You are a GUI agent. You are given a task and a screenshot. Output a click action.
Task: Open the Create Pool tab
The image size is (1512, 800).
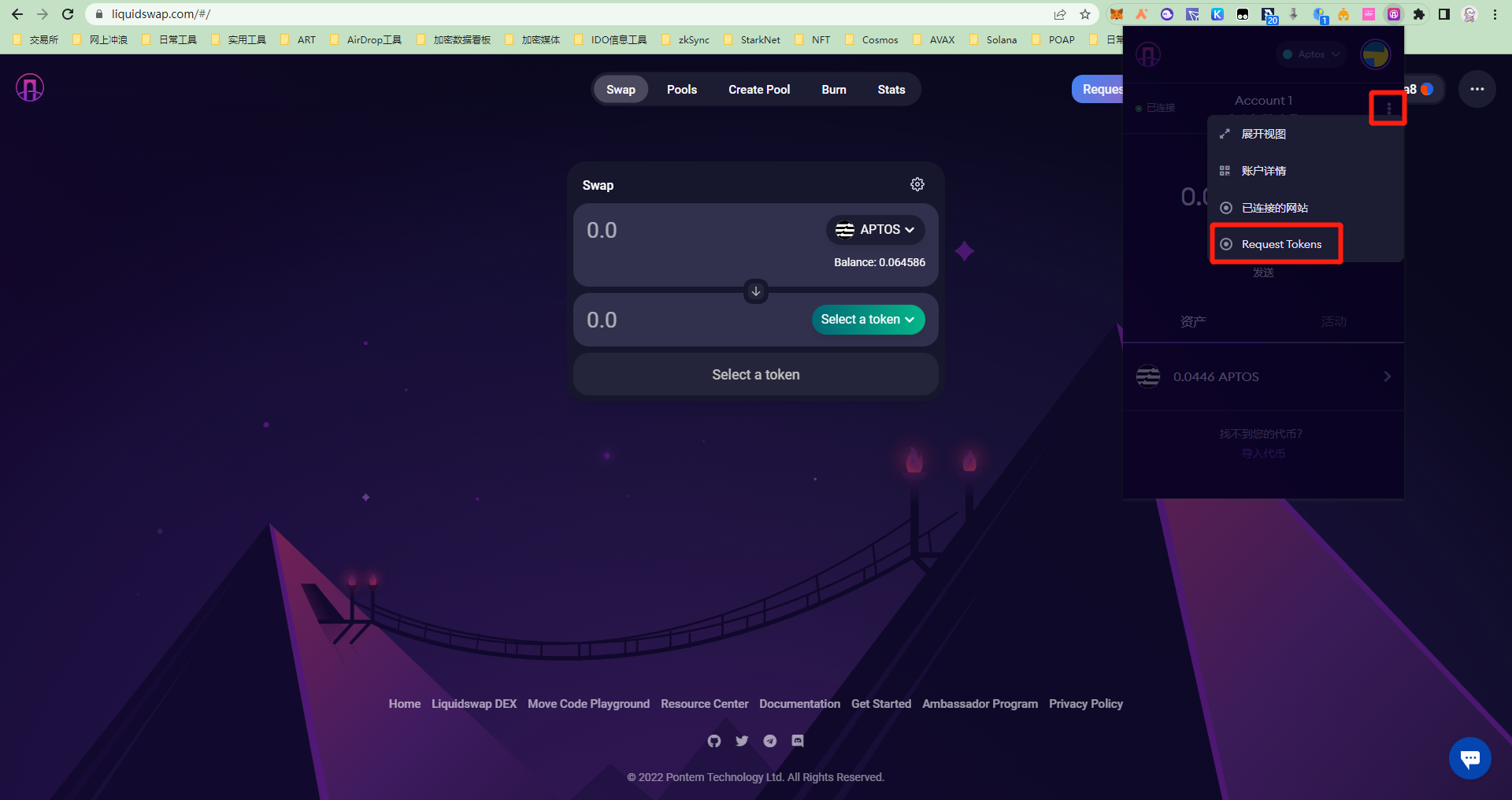[759, 90]
